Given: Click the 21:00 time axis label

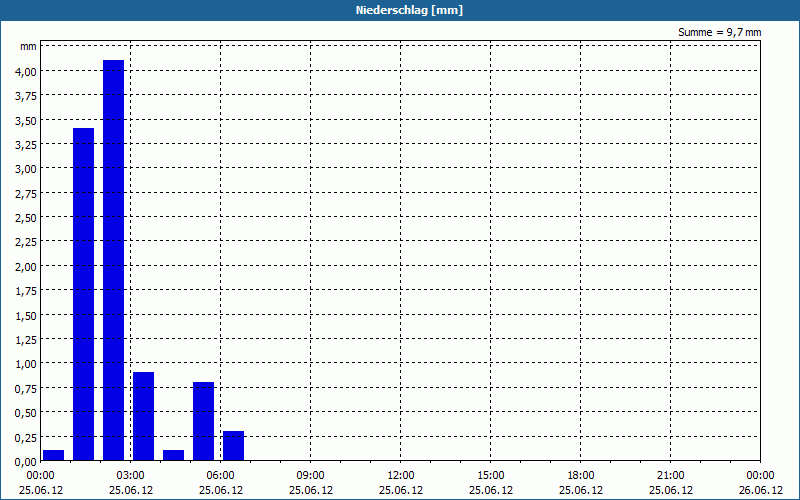Looking at the screenshot, I should 670,476.
